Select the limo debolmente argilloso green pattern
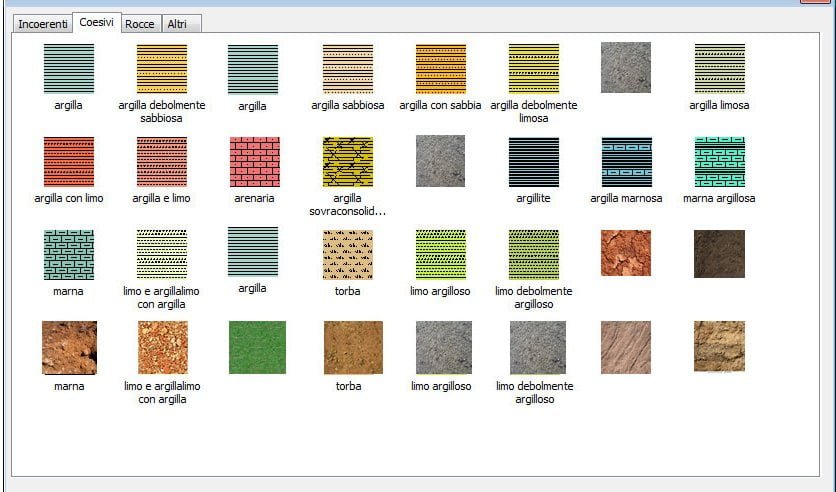The height and width of the screenshot is (492, 836). click(533, 254)
